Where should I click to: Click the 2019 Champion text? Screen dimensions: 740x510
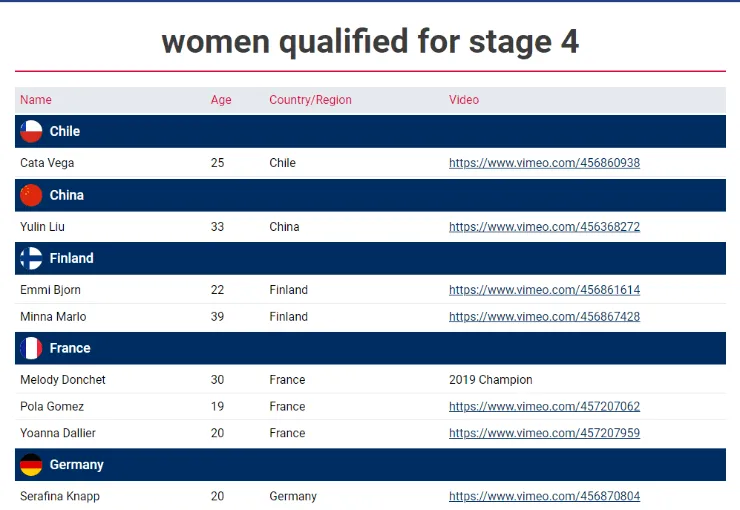tap(491, 380)
